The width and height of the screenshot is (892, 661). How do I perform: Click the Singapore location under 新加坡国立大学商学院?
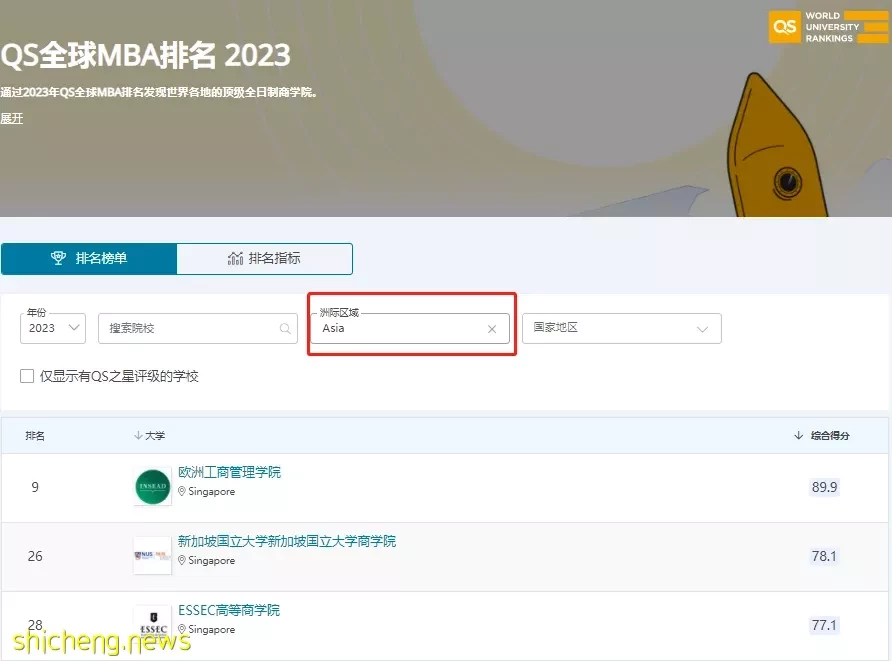207,560
